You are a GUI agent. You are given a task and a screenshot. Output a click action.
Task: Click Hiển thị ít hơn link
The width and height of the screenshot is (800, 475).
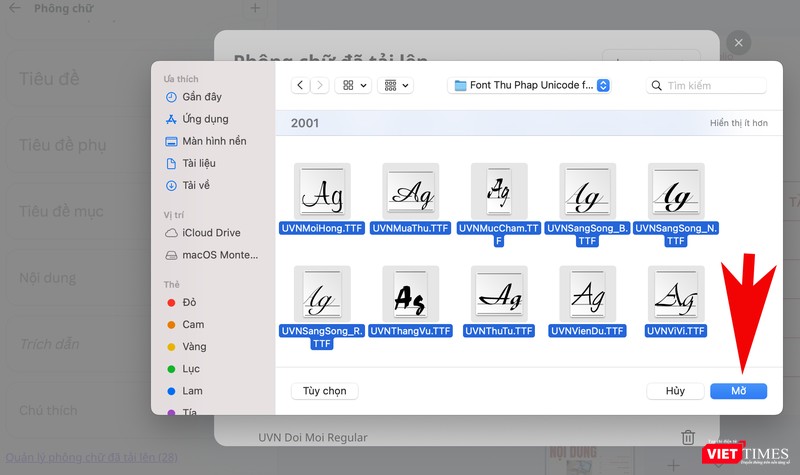click(738, 123)
